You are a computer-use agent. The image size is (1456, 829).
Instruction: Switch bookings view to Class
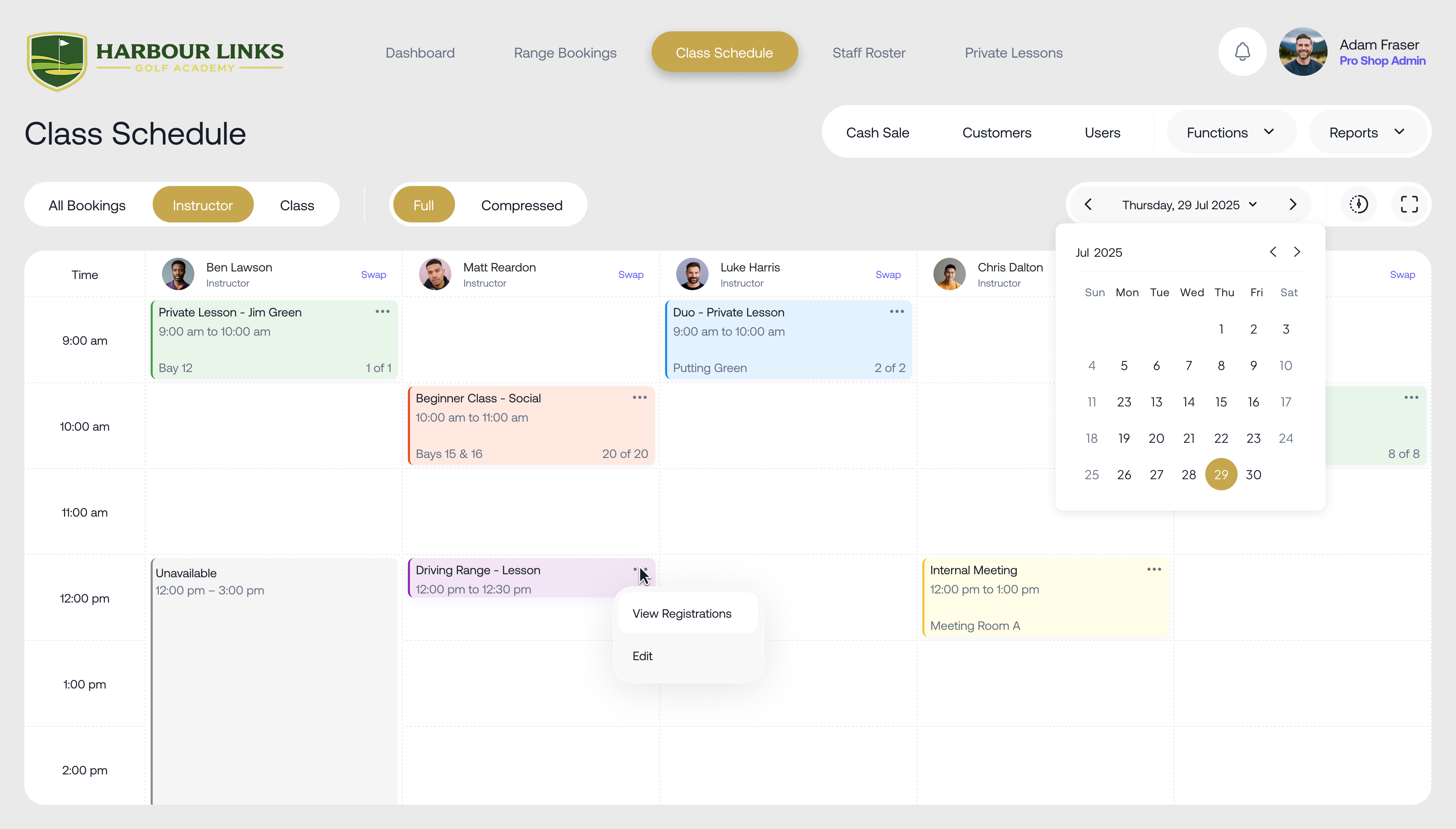click(297, 205)
